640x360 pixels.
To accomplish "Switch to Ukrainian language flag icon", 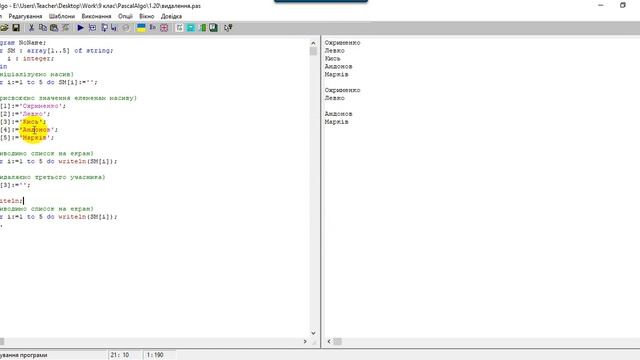I will point(141,28).
